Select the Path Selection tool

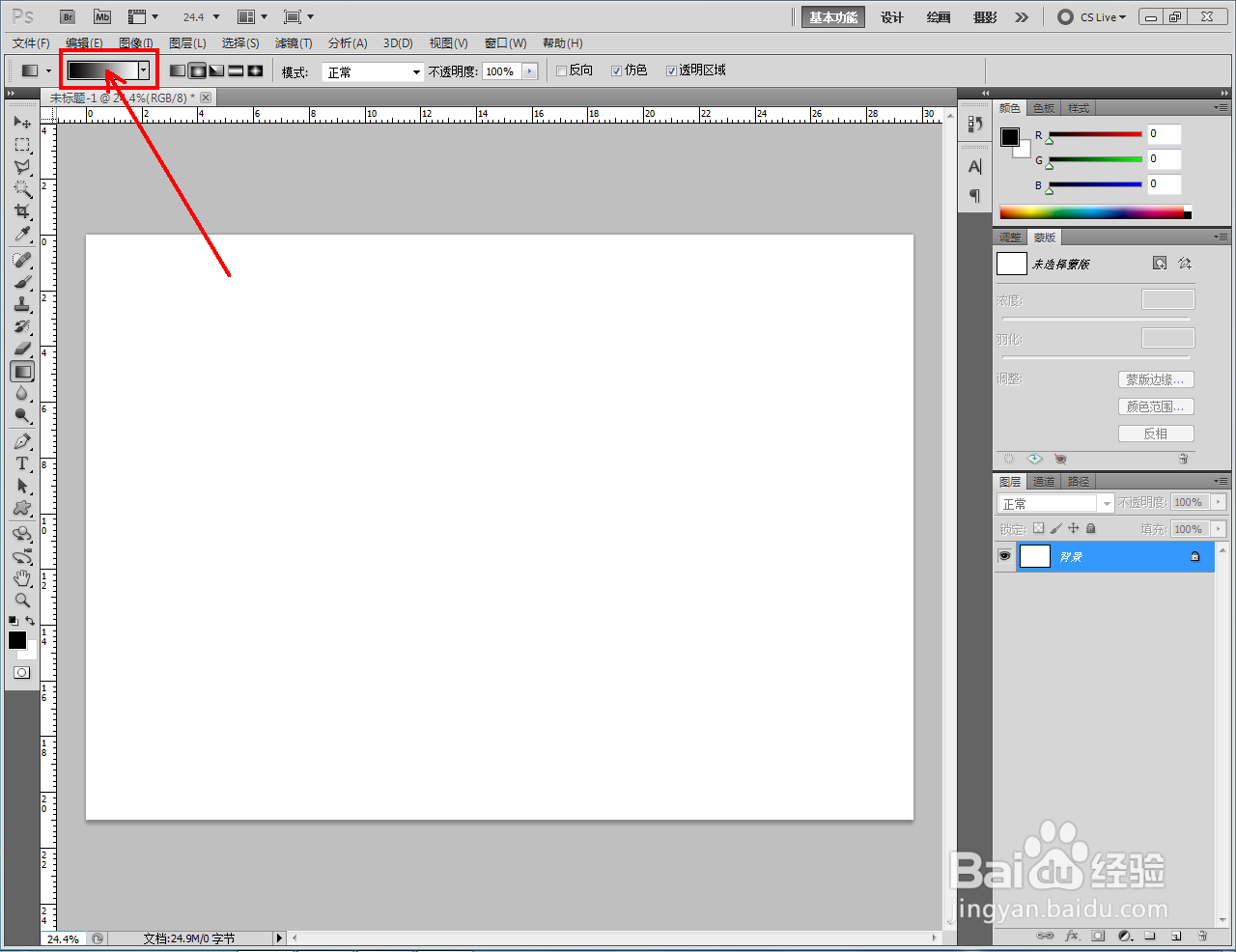click(x=22, y=486)
